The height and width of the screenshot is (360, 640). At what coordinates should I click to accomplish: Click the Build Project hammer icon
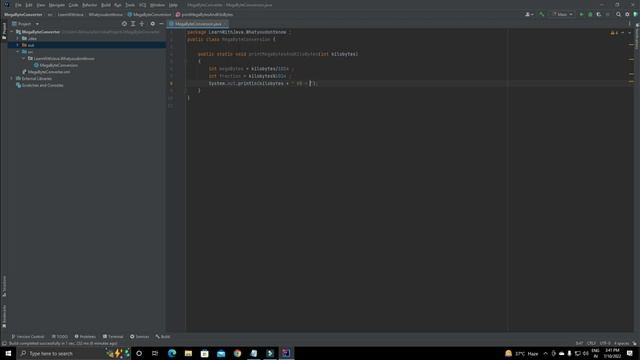tap(542, 14)
